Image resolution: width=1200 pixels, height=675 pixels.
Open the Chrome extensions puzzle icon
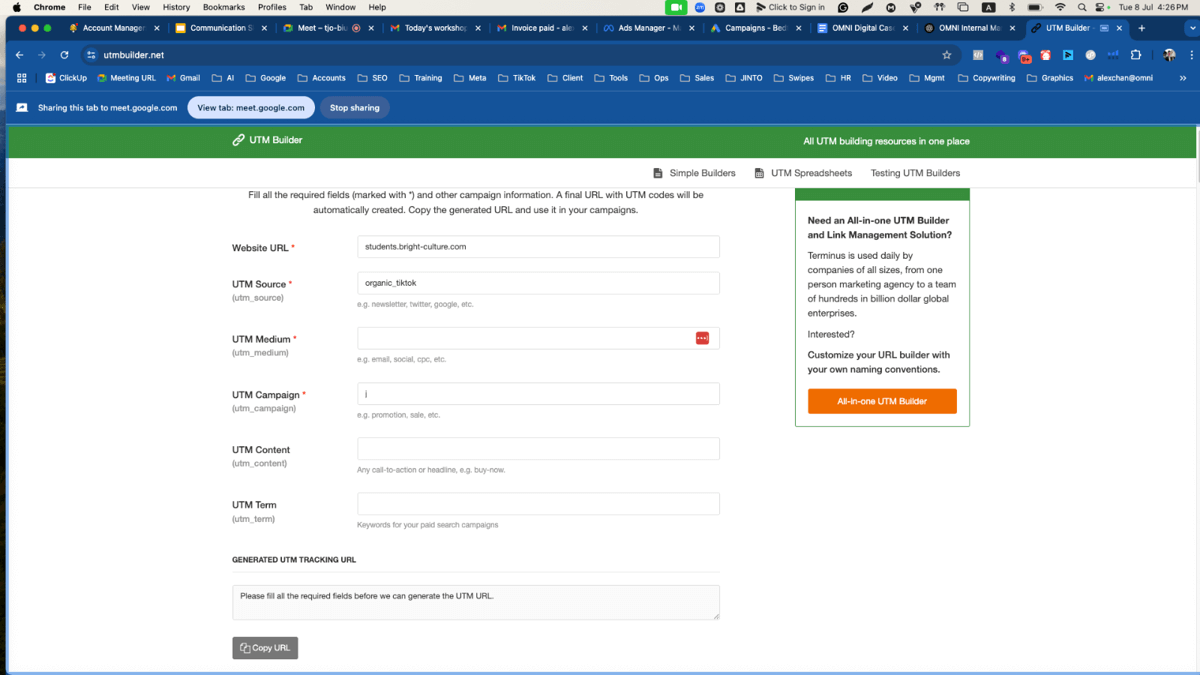[x=1135, y=55]
